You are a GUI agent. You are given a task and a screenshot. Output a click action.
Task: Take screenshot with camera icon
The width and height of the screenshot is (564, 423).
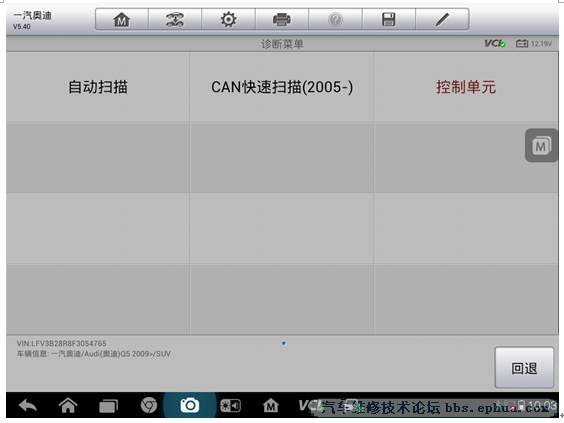point(190,405)
